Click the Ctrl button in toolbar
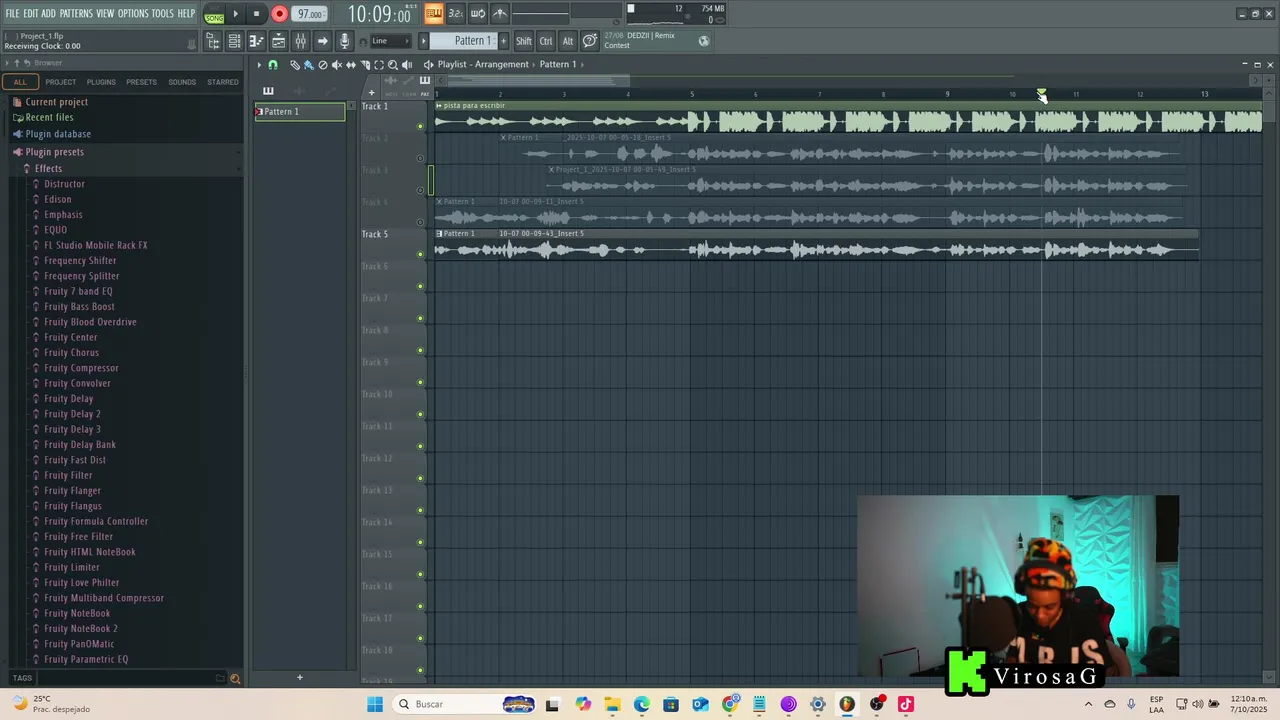The height and width of the screenshot is (720, 1280). [546, 41]
